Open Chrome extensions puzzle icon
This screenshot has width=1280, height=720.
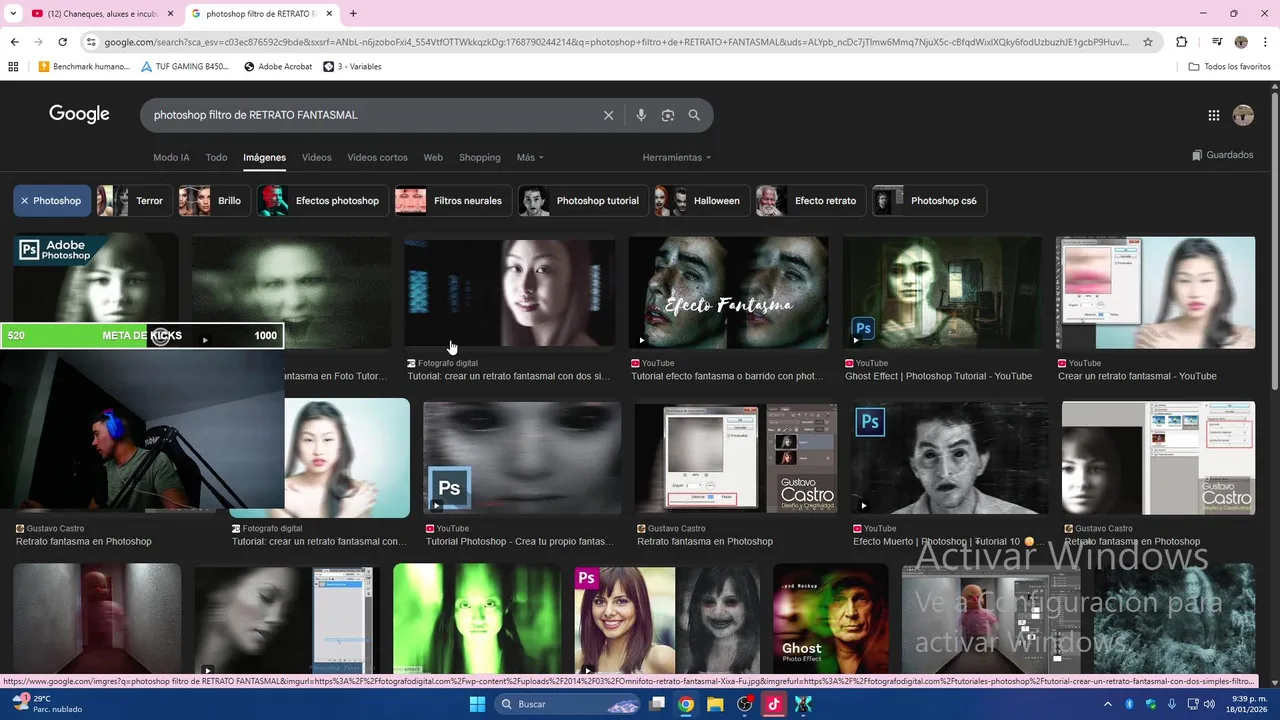(1181, 42)
